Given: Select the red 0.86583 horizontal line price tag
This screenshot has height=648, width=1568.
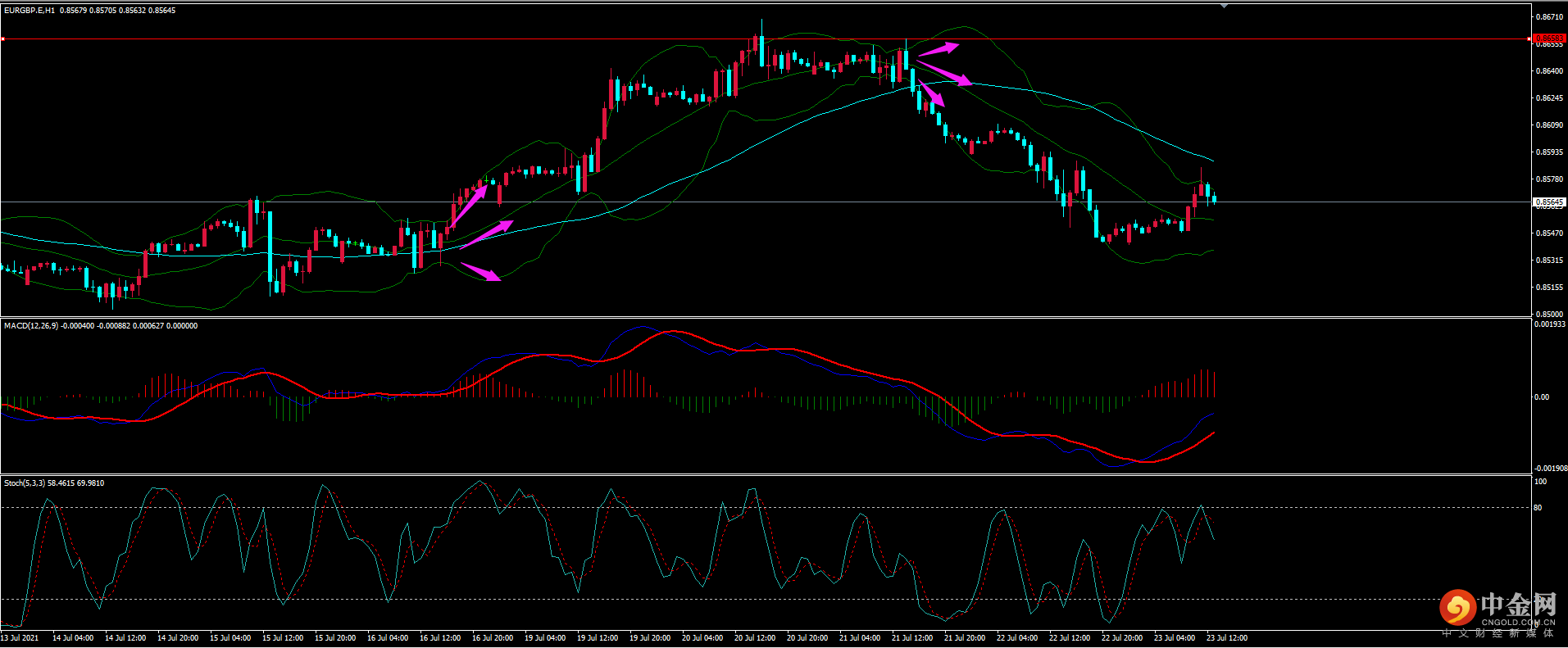Looking at the screenshot, I should 1549,39.
